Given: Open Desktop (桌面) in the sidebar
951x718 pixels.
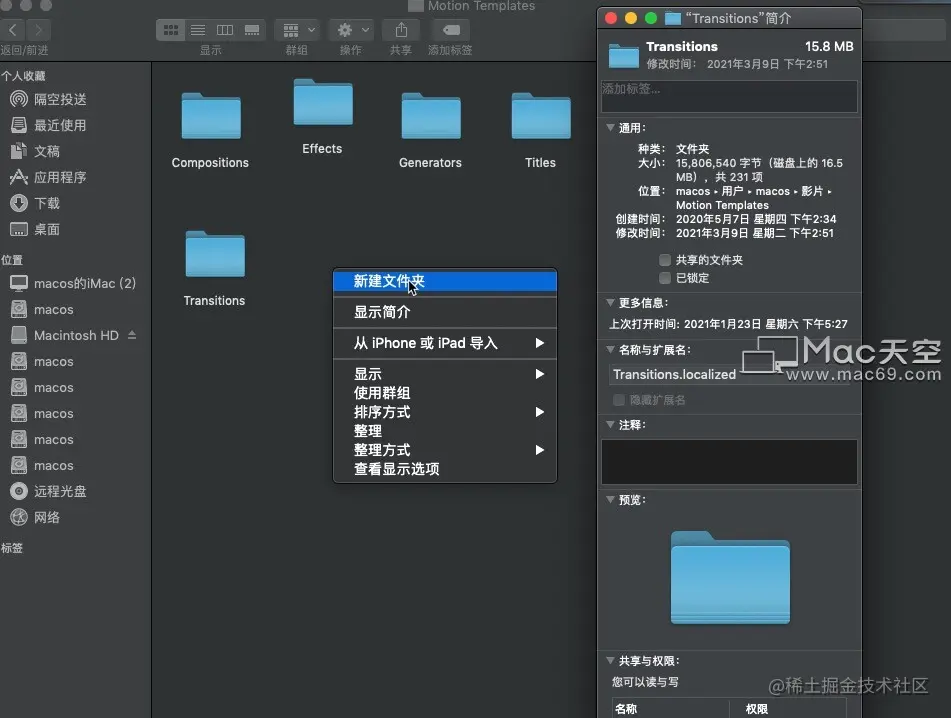Looking at the screenshot, I should click(x=35, y=229).
